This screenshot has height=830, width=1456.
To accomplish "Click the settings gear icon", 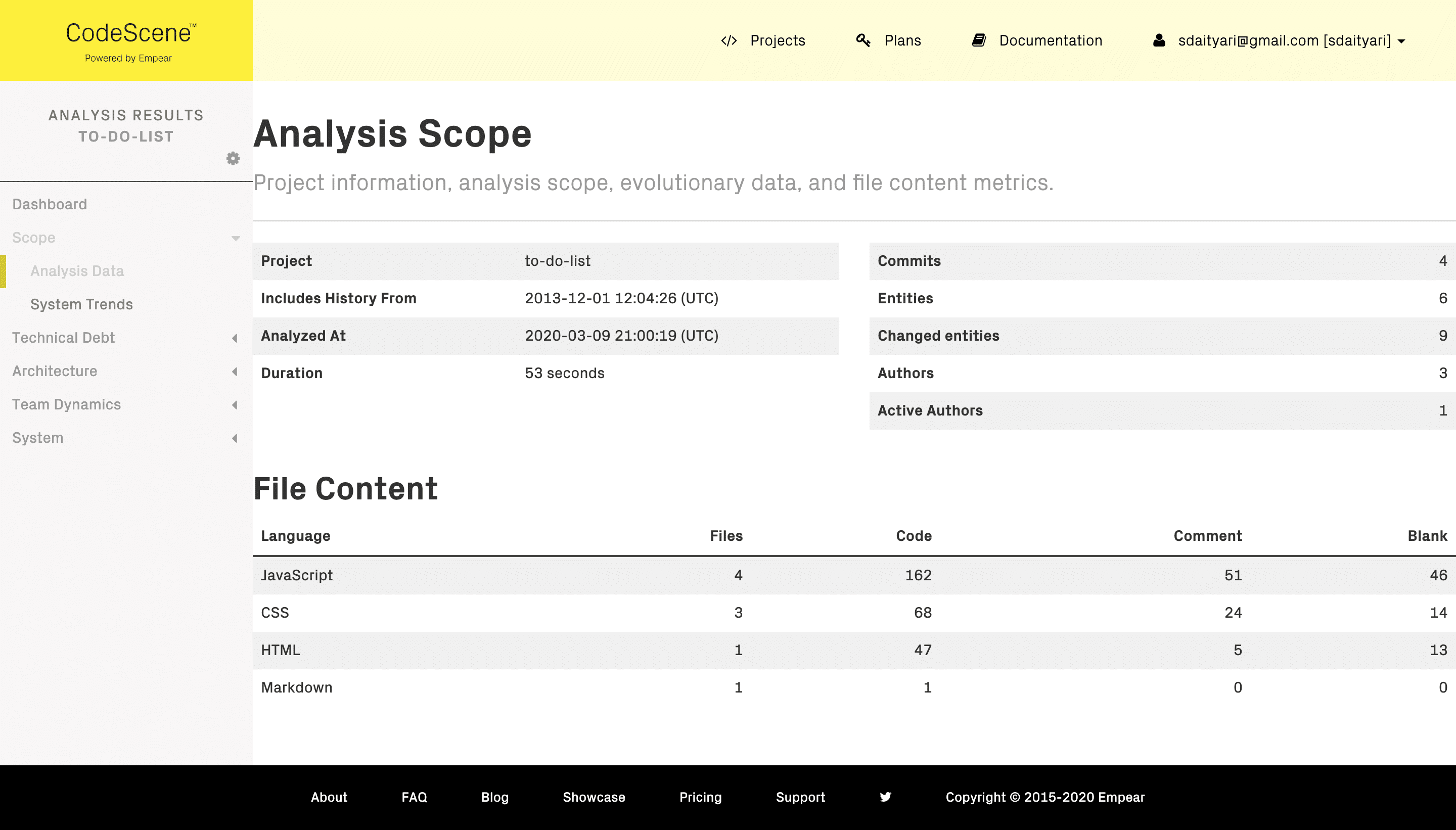I will point(232,157).
